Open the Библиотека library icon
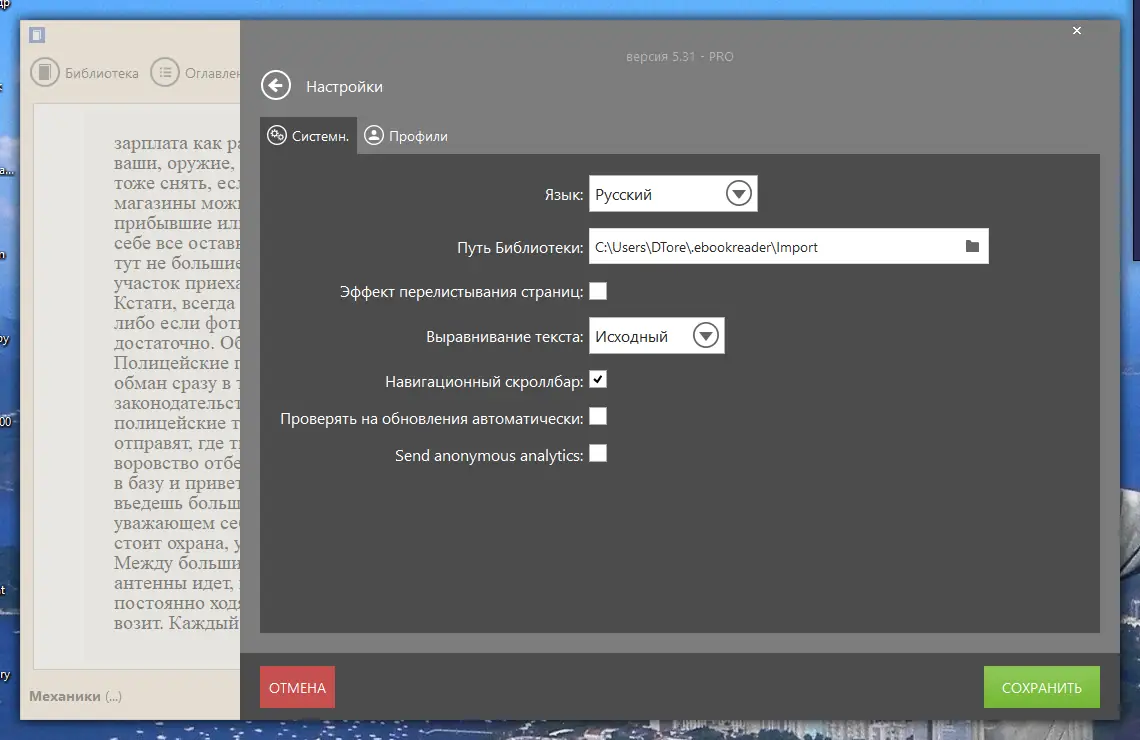Viewport: 1140px width, 740px height. [44, 73]
